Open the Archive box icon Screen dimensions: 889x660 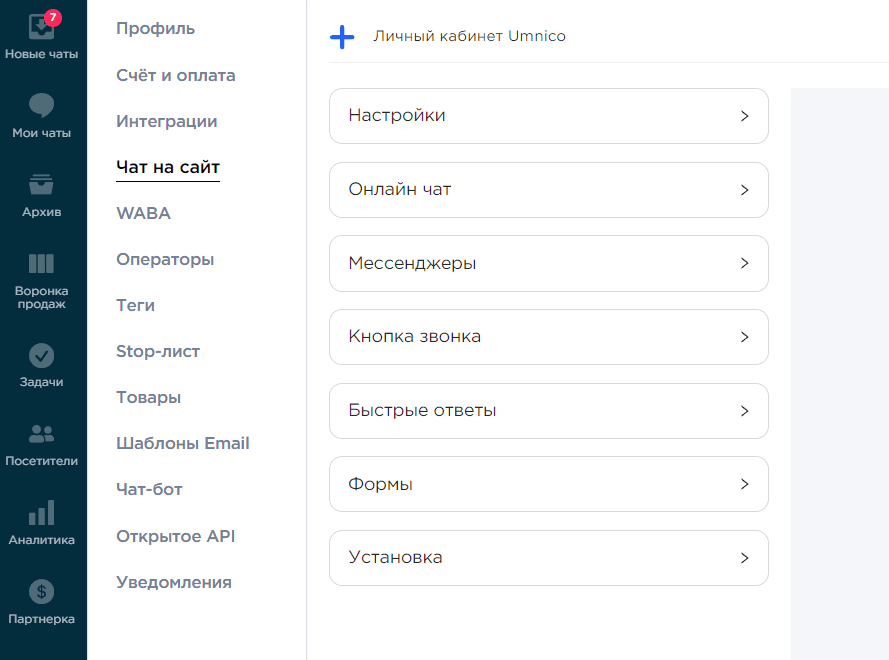point(41,185)
